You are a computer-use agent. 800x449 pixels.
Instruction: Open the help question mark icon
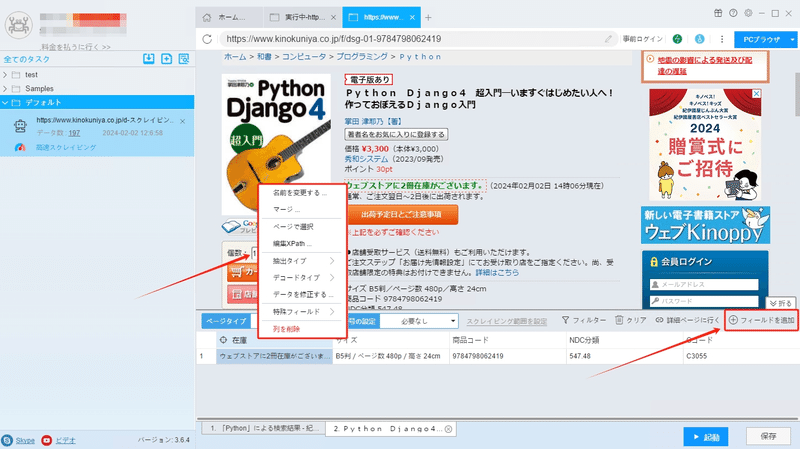733,13
